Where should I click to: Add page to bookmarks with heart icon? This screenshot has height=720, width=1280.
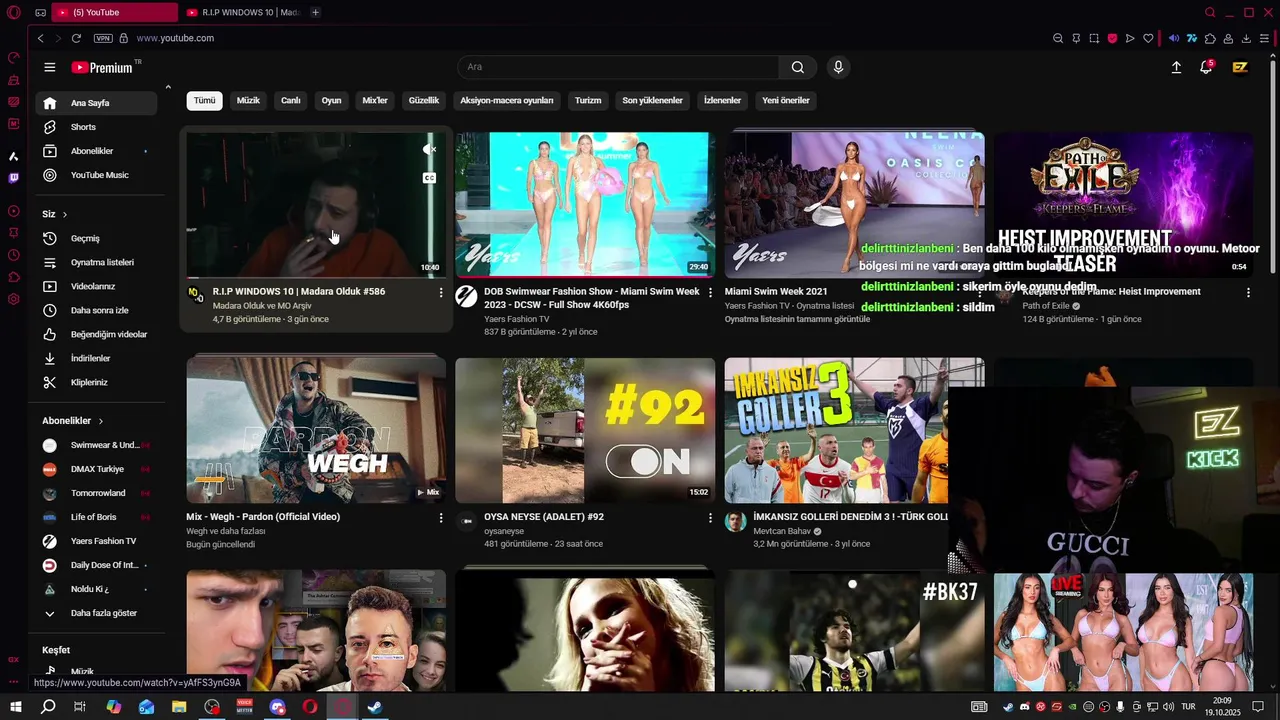1148,38
